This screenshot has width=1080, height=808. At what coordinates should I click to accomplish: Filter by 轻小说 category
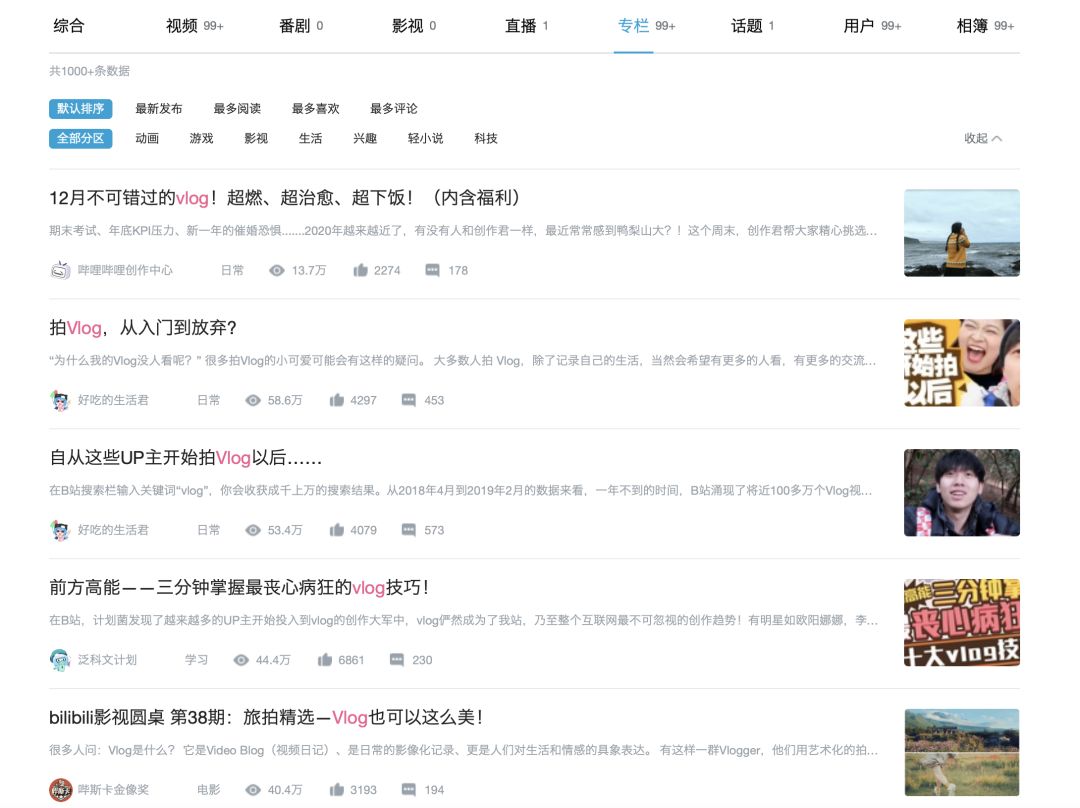426,138
